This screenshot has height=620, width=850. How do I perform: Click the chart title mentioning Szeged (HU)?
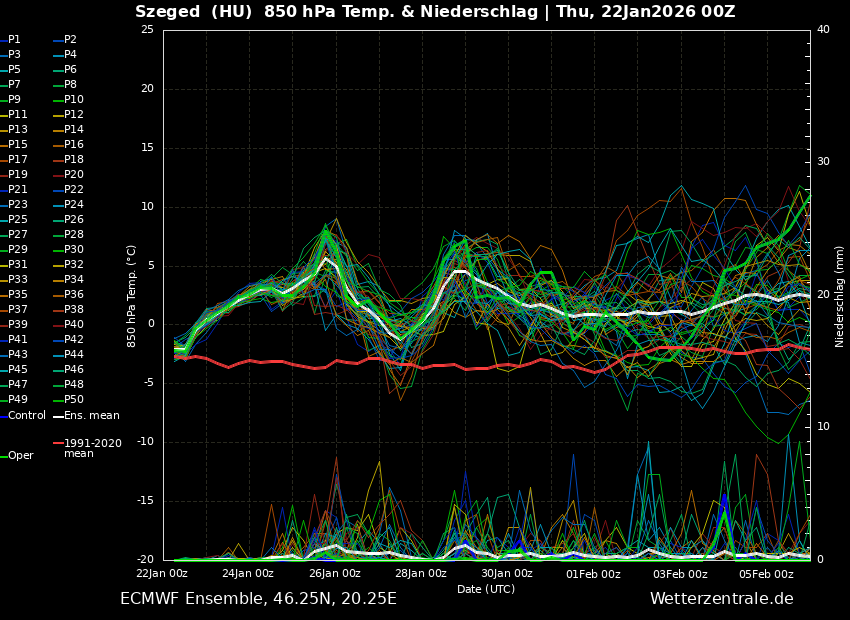click(435, 12)
